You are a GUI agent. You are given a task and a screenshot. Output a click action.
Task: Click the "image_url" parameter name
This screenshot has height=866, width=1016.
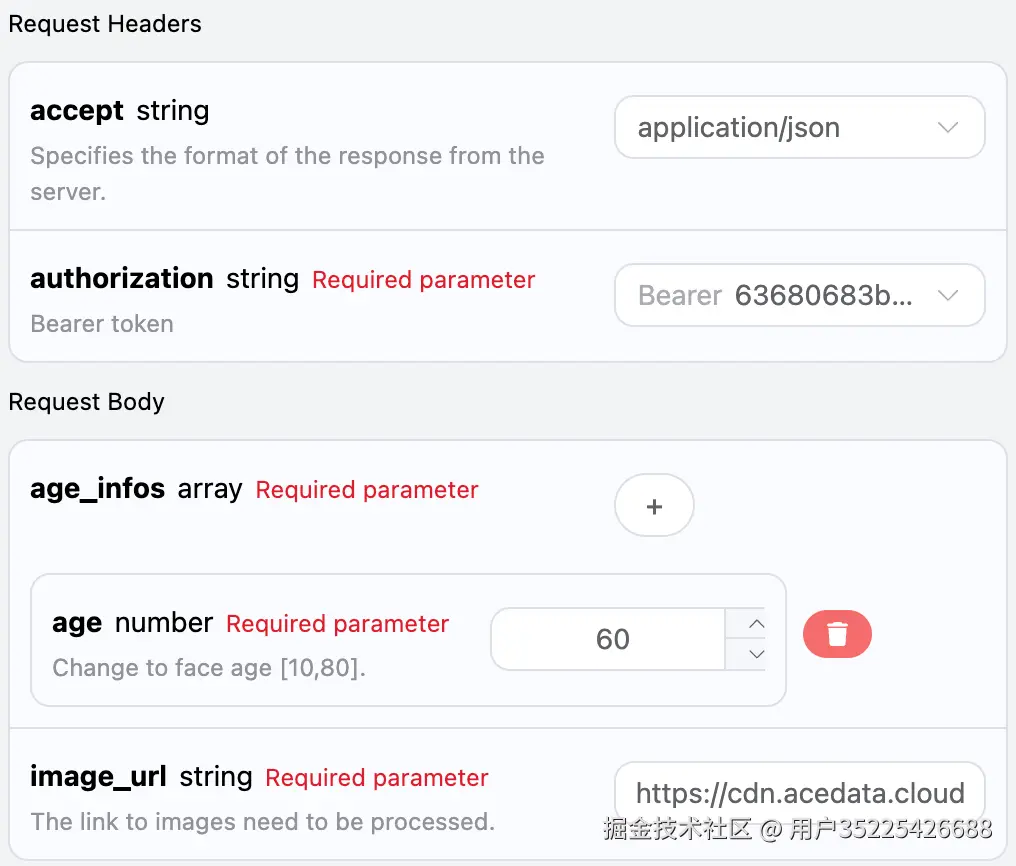tap(98, 777)
